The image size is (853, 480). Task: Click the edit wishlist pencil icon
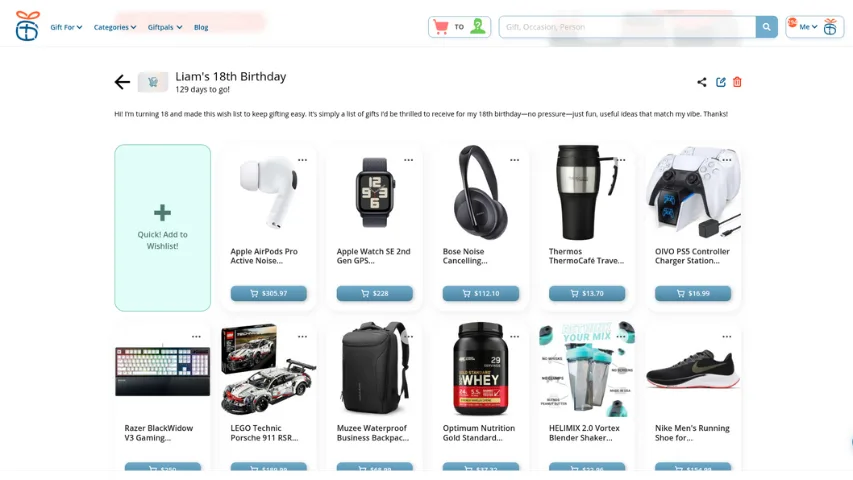[721, 82]
